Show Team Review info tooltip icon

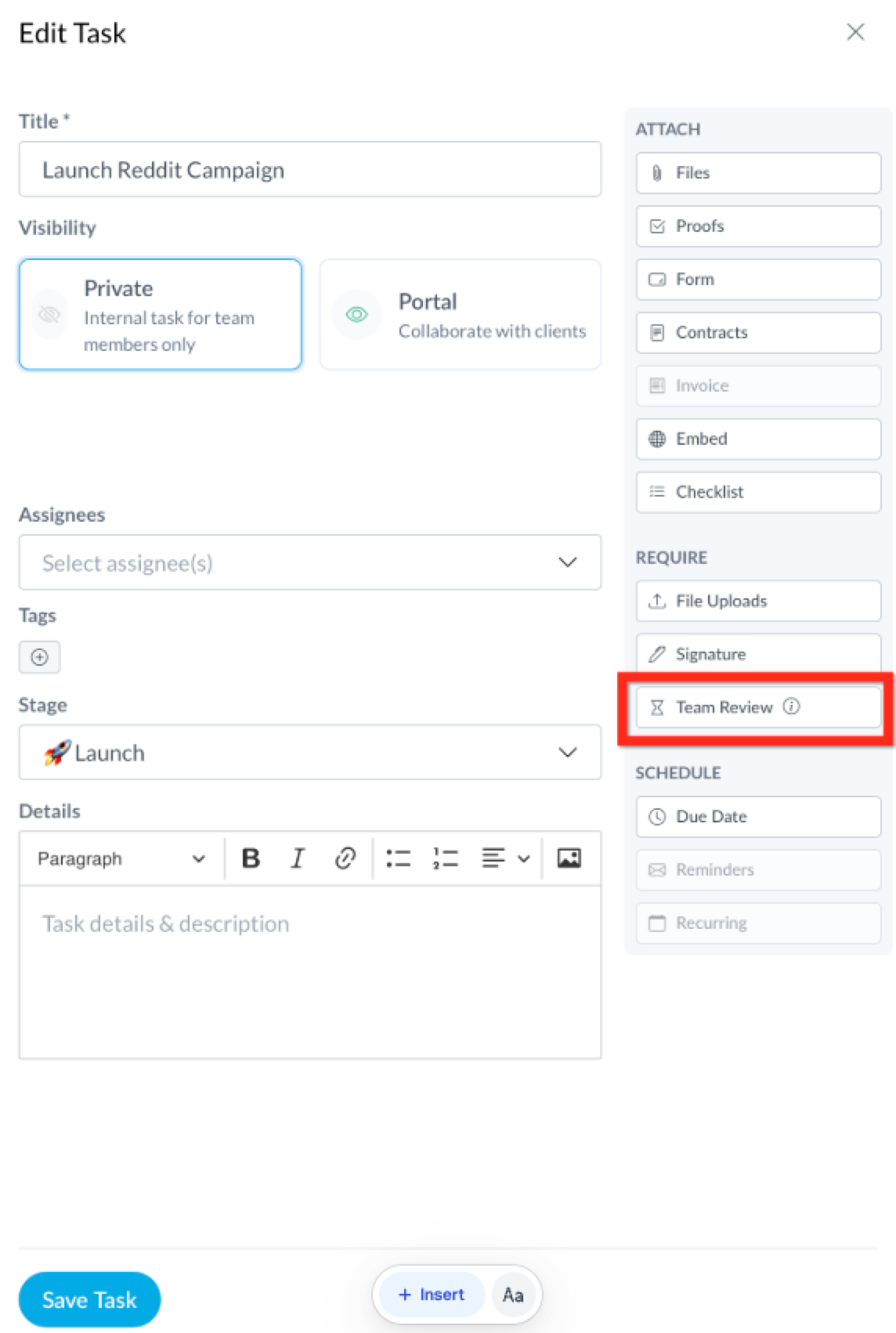click(x=792, y=706)
